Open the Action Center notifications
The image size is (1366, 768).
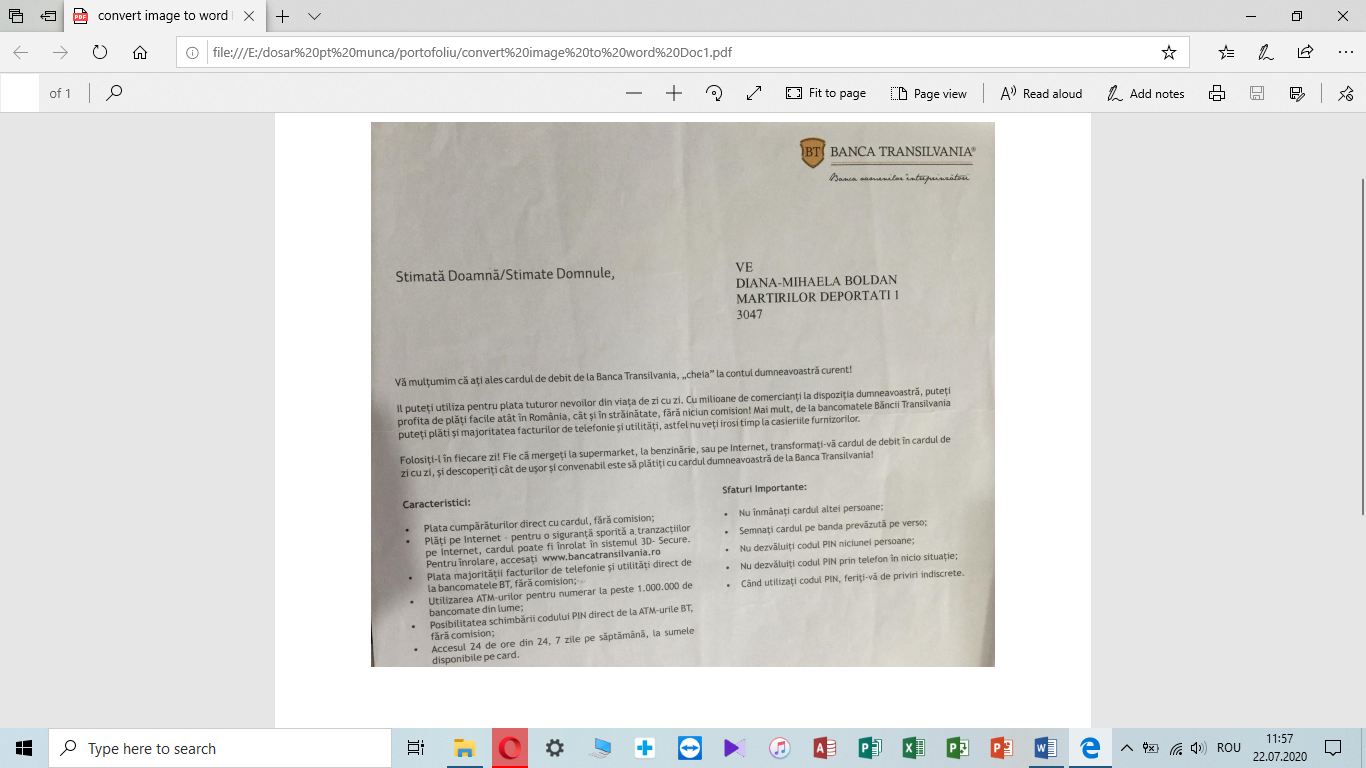(1333, 748)
